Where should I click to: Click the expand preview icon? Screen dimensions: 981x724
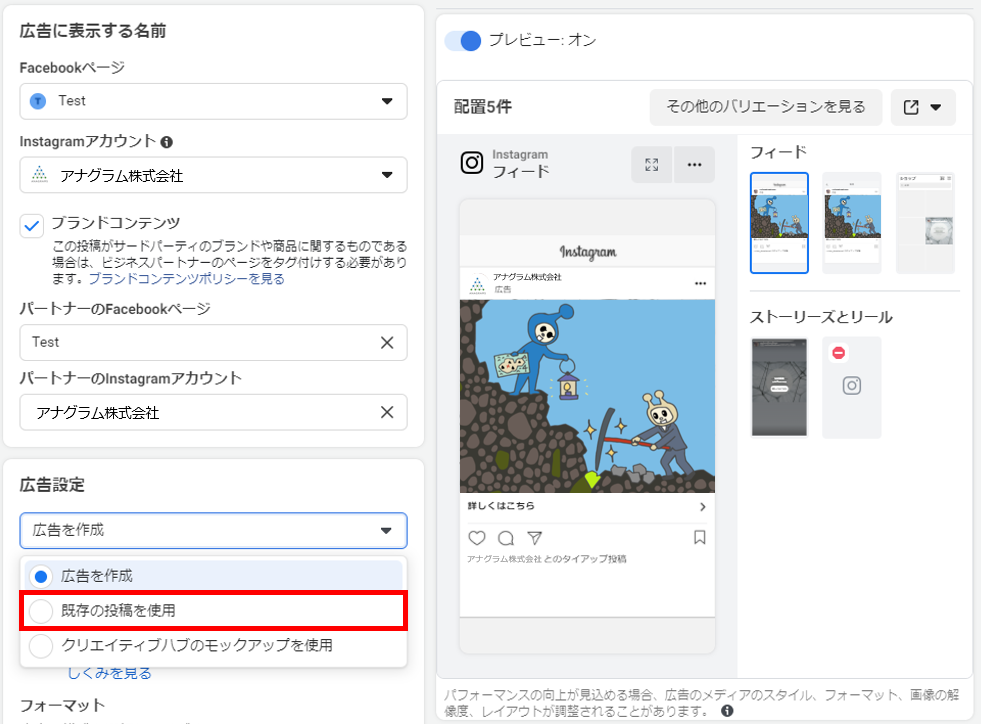(x=652, y=165)
